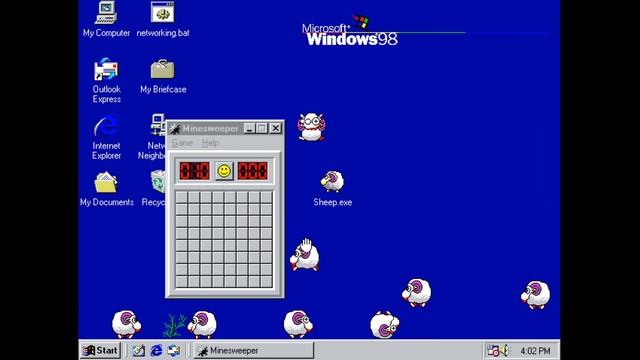The height and width of the screenshot is (360, 640).
Task: Click the Minesweeper title bar mine icon
Action: click(x=175, y=129)
